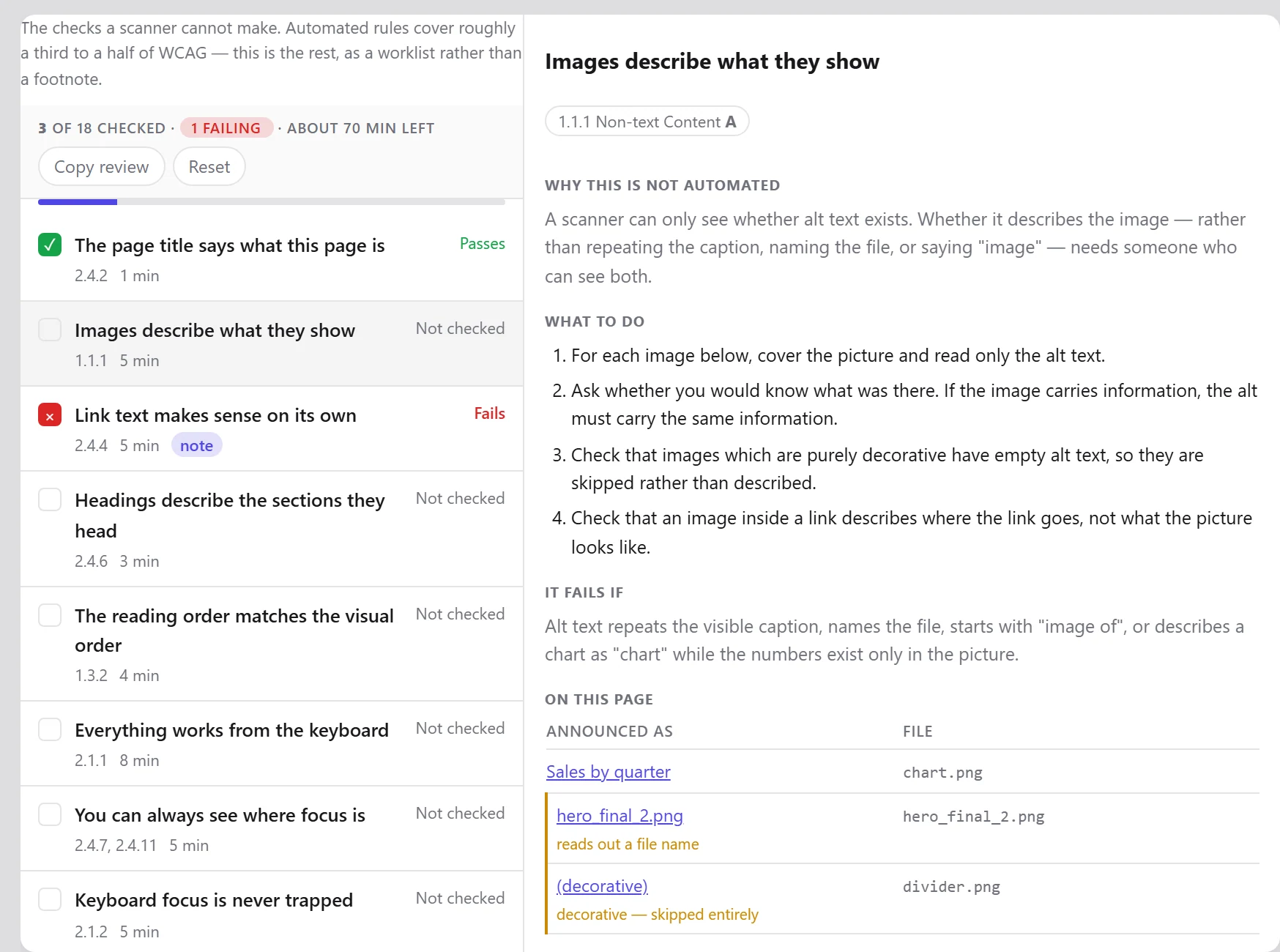Select Headings describe the sections they head item
This screenshot has height=952, width=1280.
coord(272,529)
